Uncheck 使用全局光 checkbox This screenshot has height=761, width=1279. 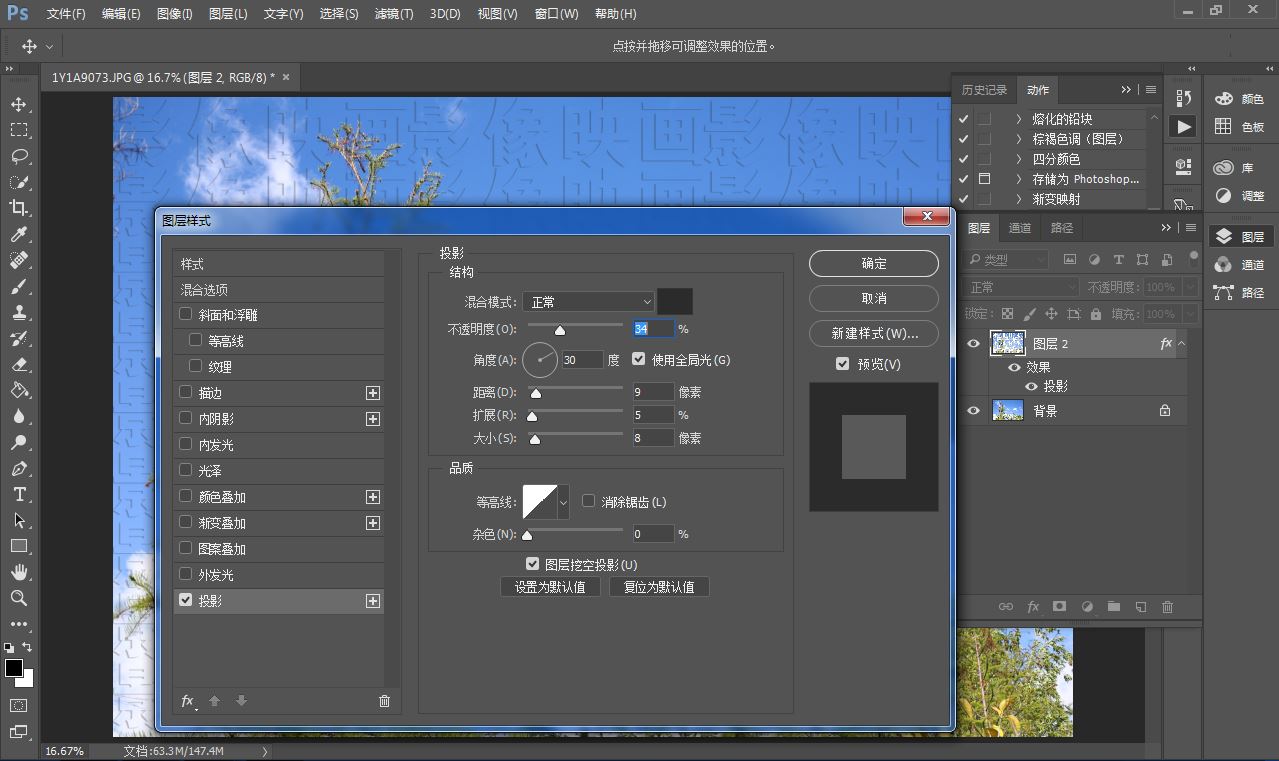point(639,359)
